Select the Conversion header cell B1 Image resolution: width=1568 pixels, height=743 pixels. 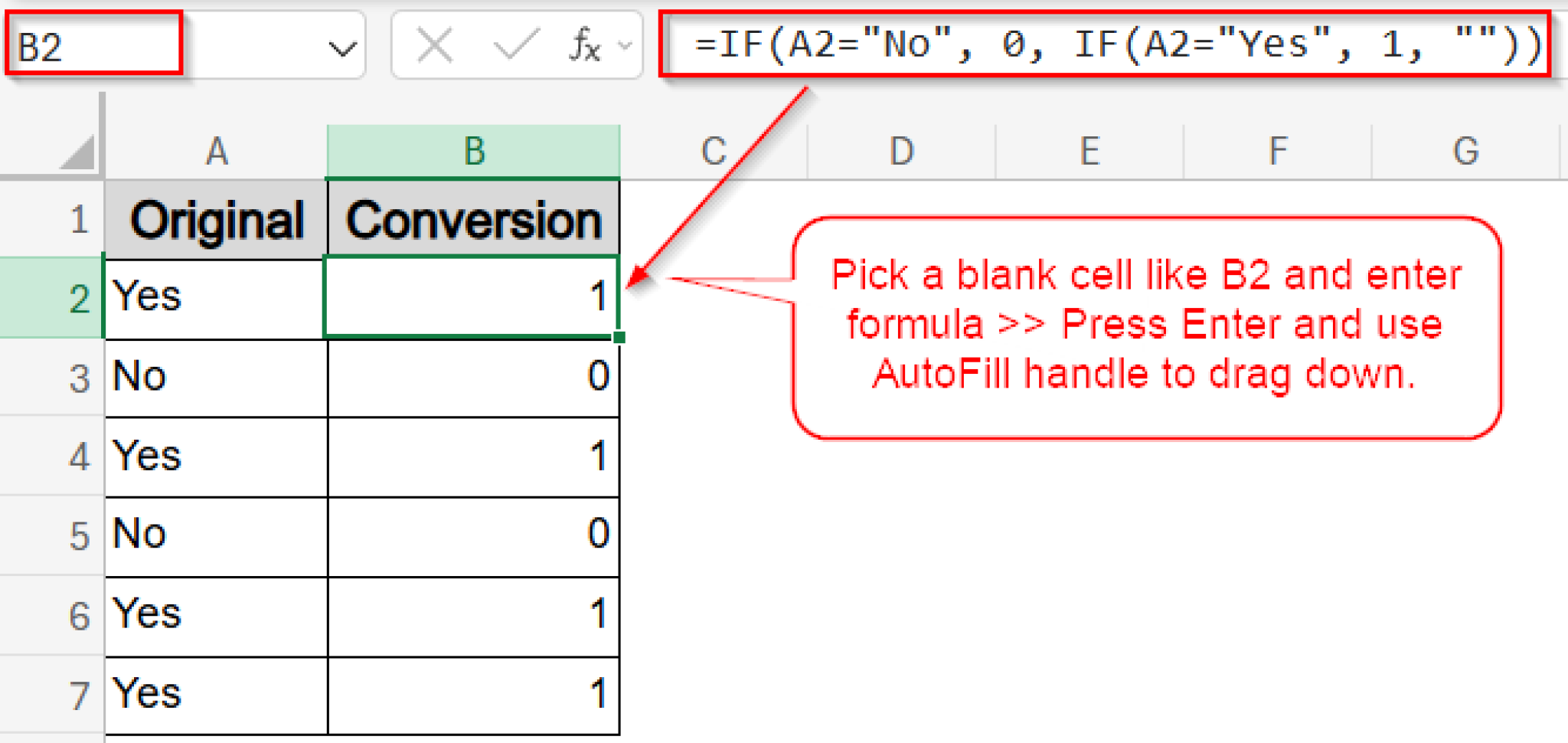pos(473,220)
